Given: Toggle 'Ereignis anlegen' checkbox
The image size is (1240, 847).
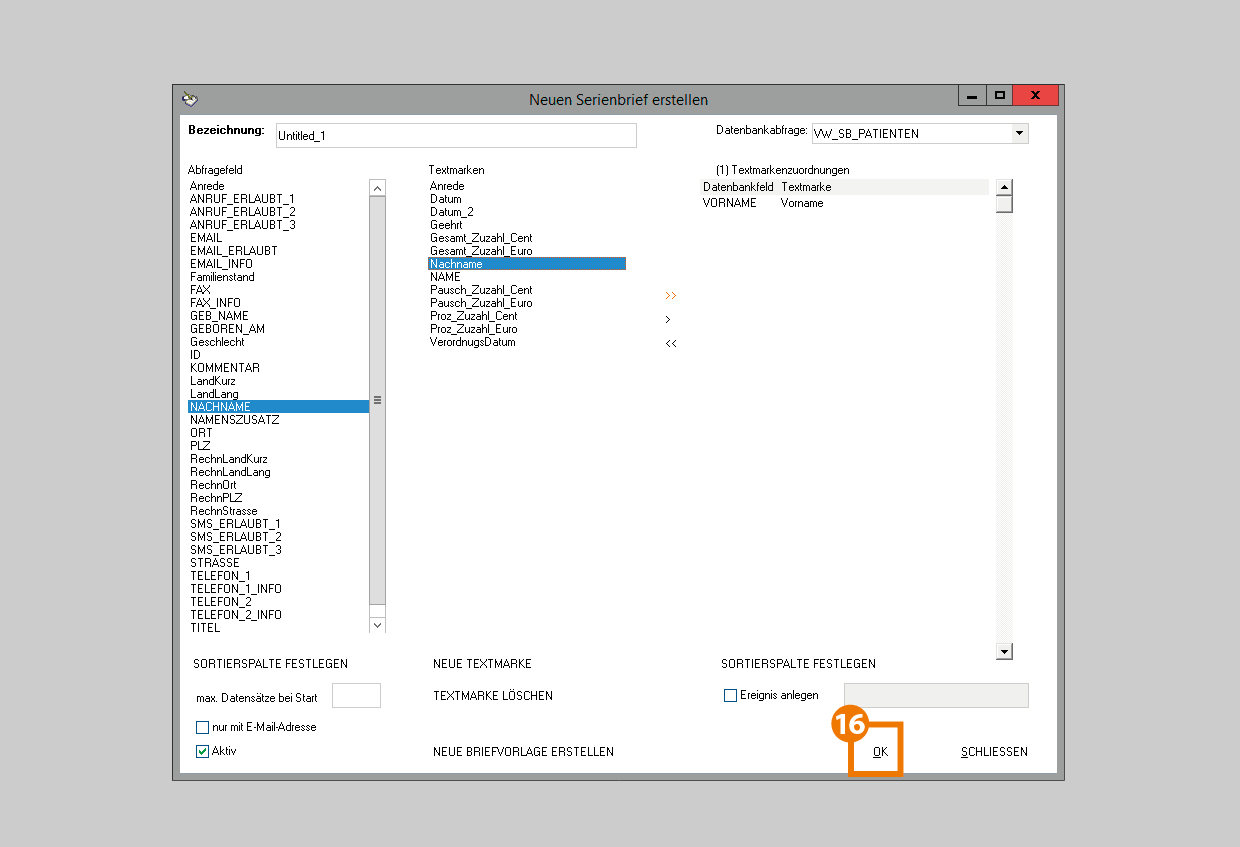Looking at the screenshot, I should coord(730,695).
